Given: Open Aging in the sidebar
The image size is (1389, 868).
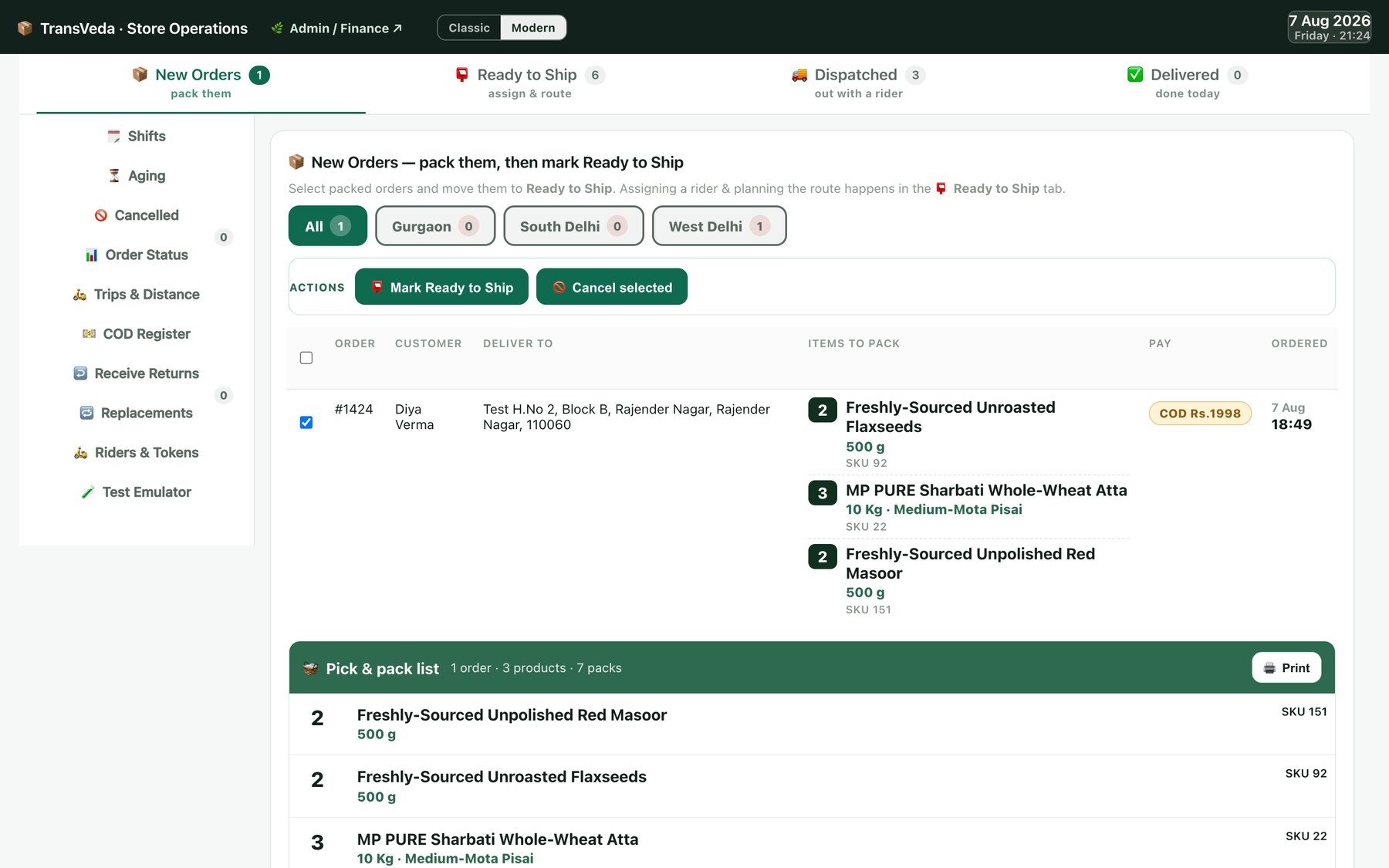Looking at the screenshot, I should pos(137,176).
